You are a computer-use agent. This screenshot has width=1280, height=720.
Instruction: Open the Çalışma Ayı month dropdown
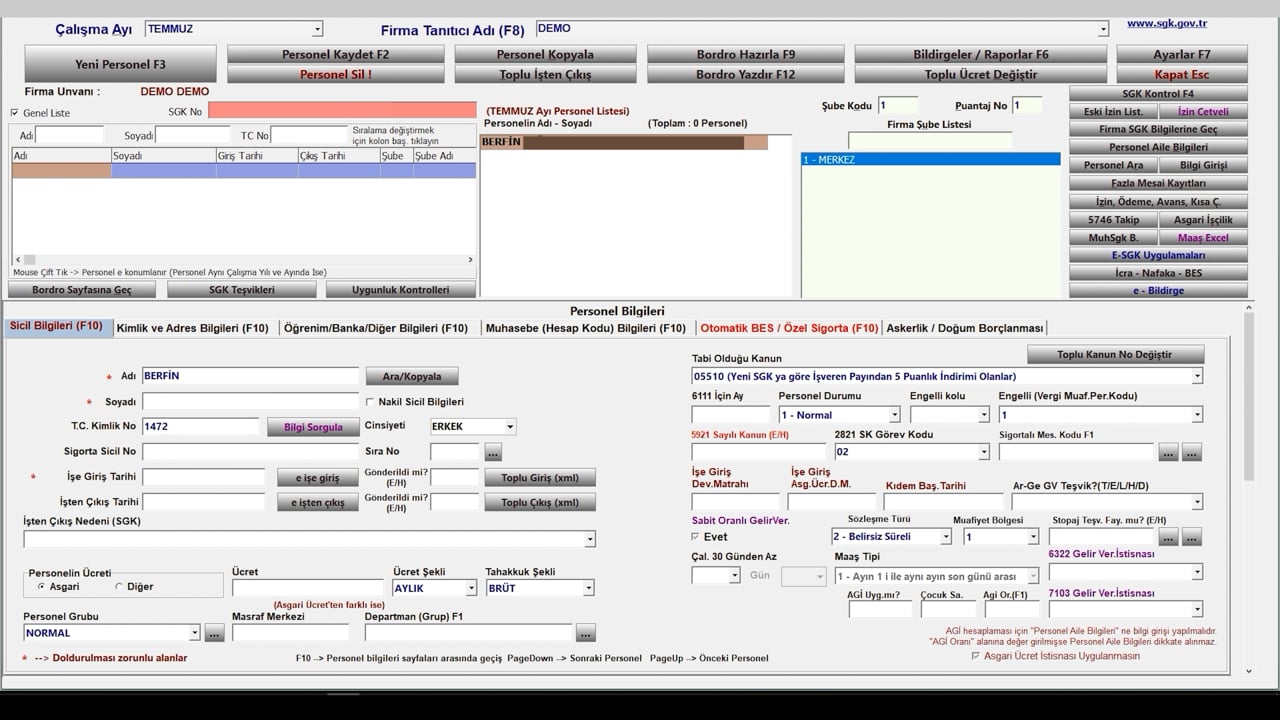point(318,30)
